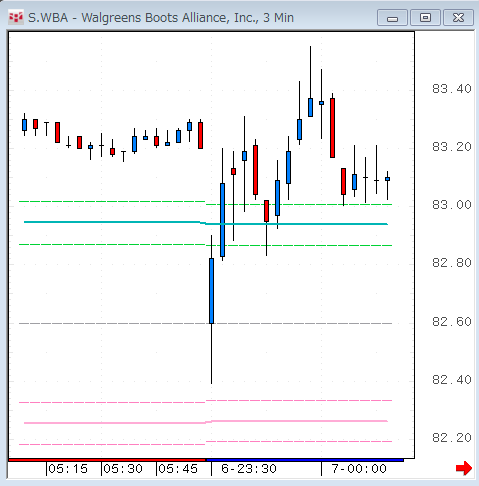Click the 82.20 price axis label
This screenshot has width=479, height=486.
[x=452, y=438]
